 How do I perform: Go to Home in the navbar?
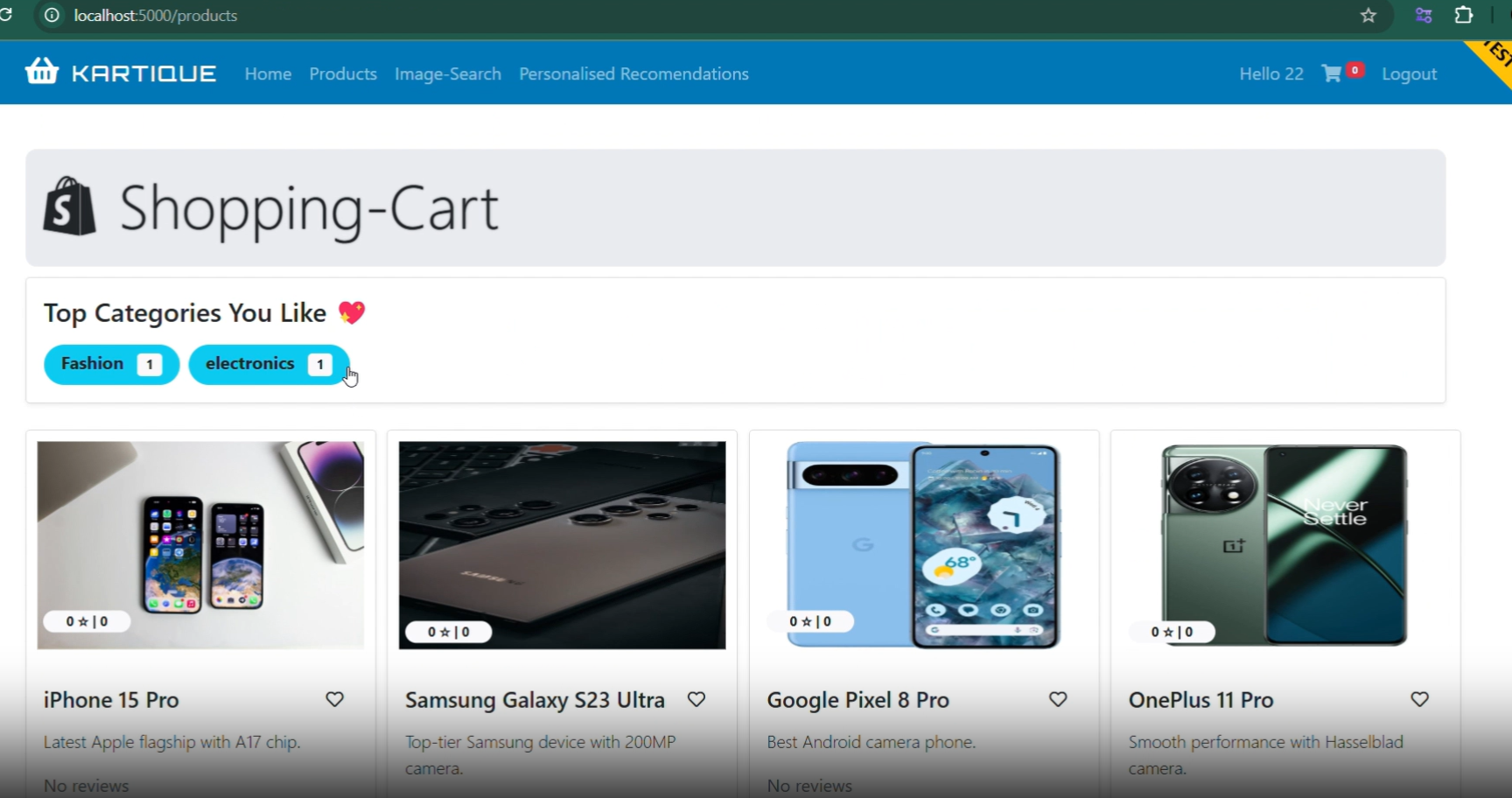click(268, 74)
